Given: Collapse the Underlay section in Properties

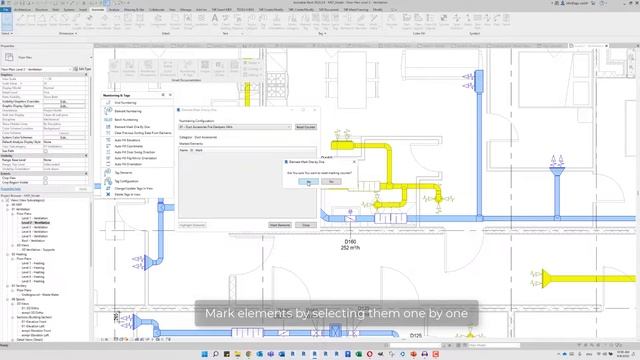Looking at the screenshot, I should [x=86, y=156].
